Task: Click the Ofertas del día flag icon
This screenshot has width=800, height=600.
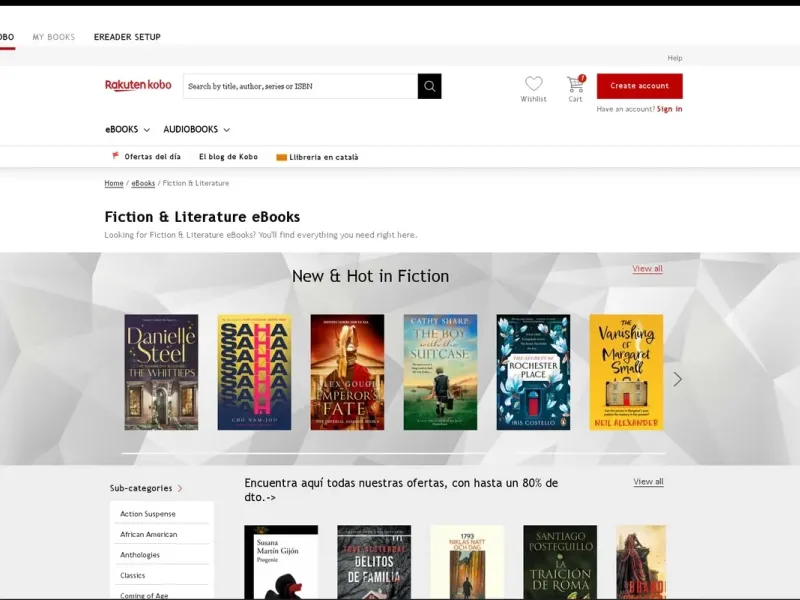Action: [x=115, y=156]
